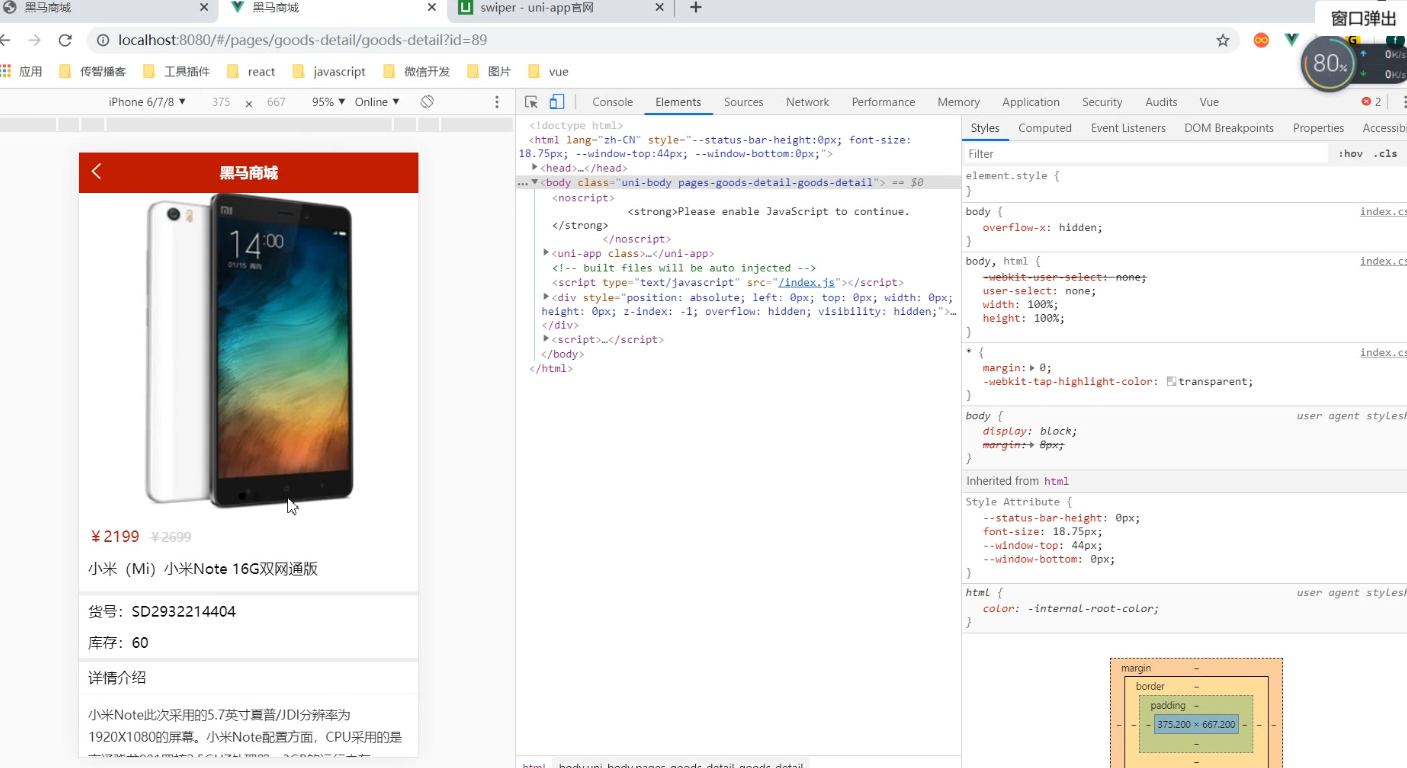Open the Online throttling dropdown
The height and width of the screenshot is (768, 1407).
point(377,102)
